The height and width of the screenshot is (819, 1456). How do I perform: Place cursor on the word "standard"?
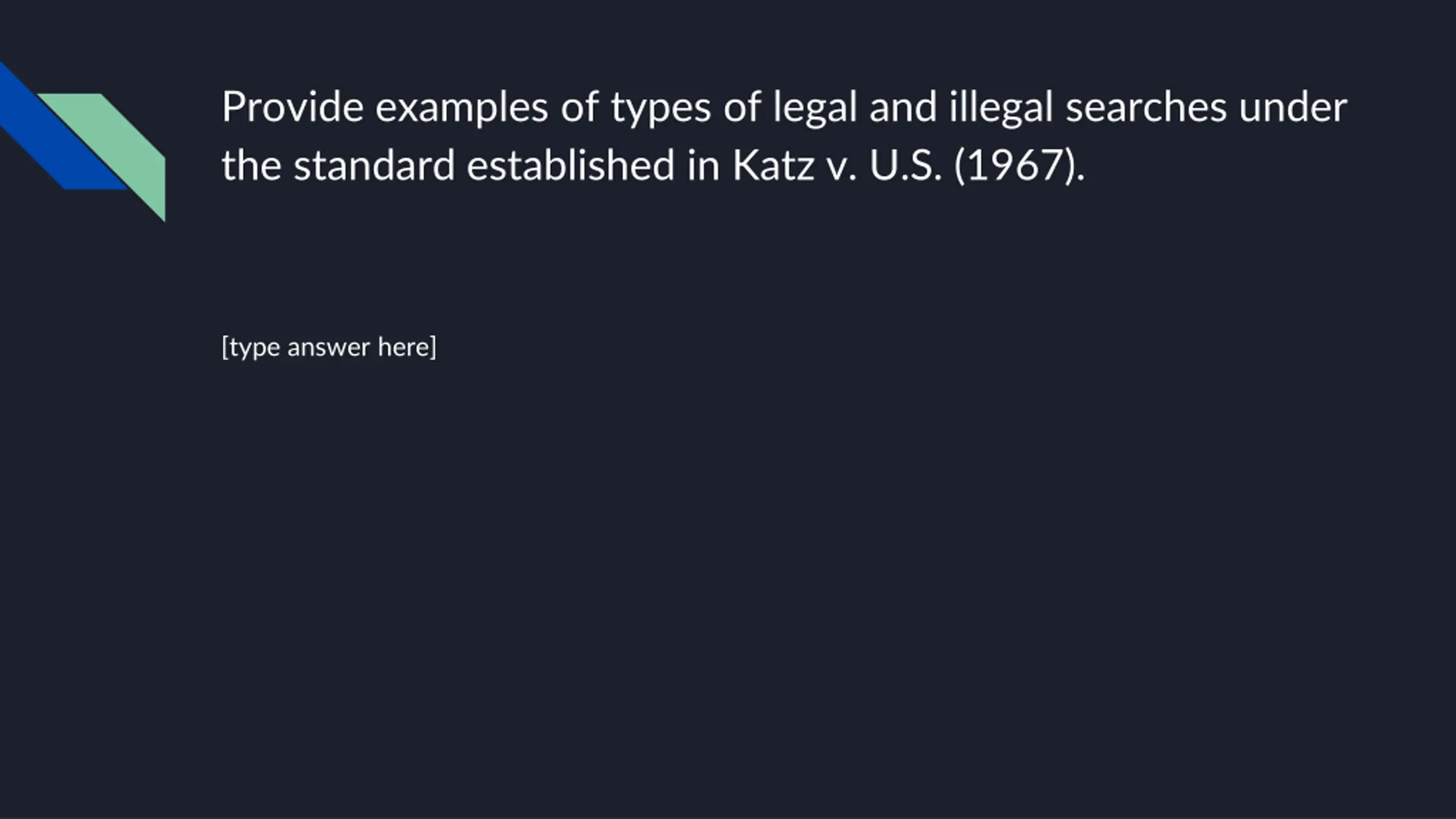pyautogui.click(x=374, y=166)
